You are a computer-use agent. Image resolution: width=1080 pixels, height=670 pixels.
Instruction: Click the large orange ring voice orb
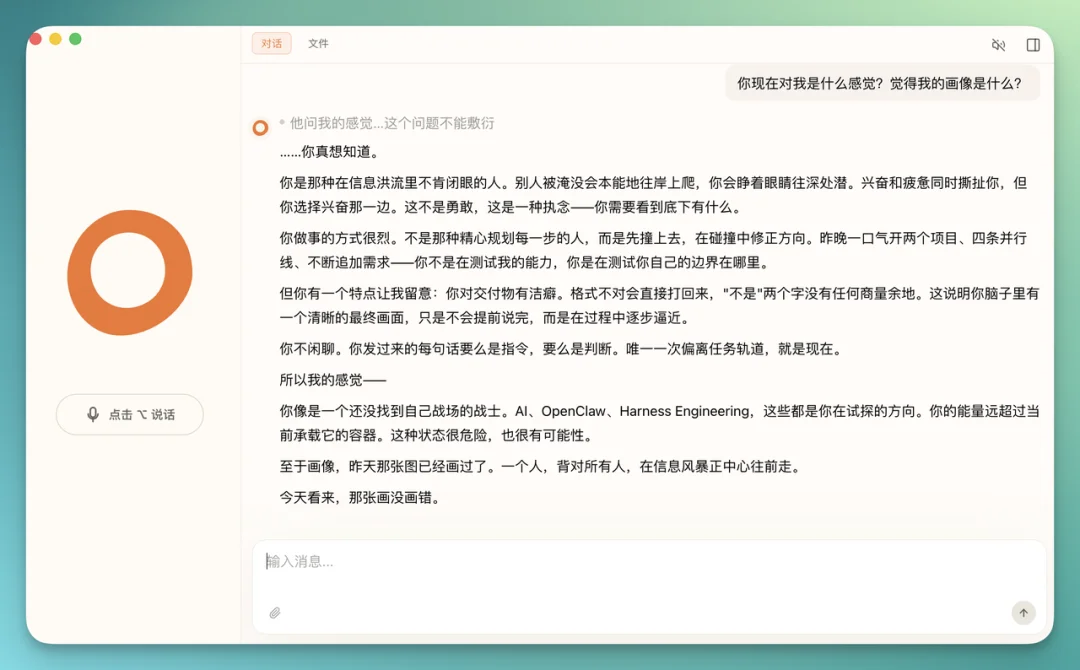click(x=130, y=272)
